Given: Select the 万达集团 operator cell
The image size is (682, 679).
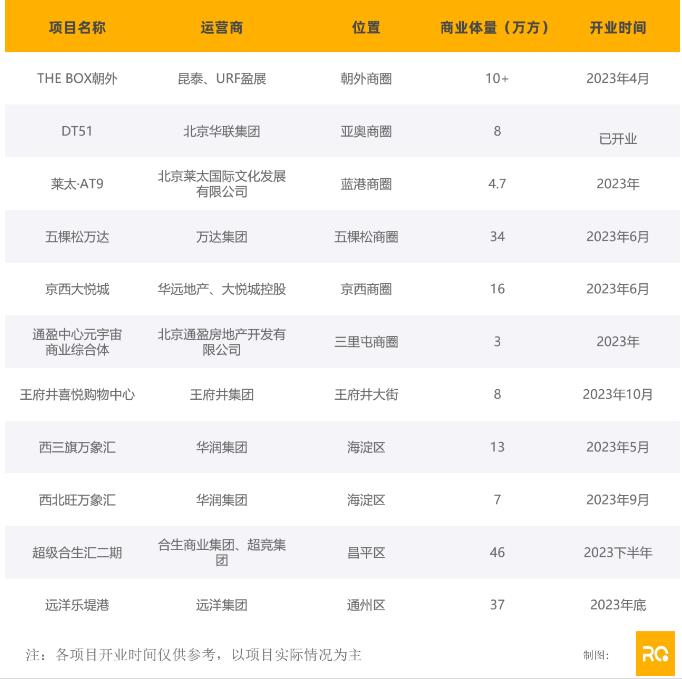Looking at the screenshot, I should (221, 237).
